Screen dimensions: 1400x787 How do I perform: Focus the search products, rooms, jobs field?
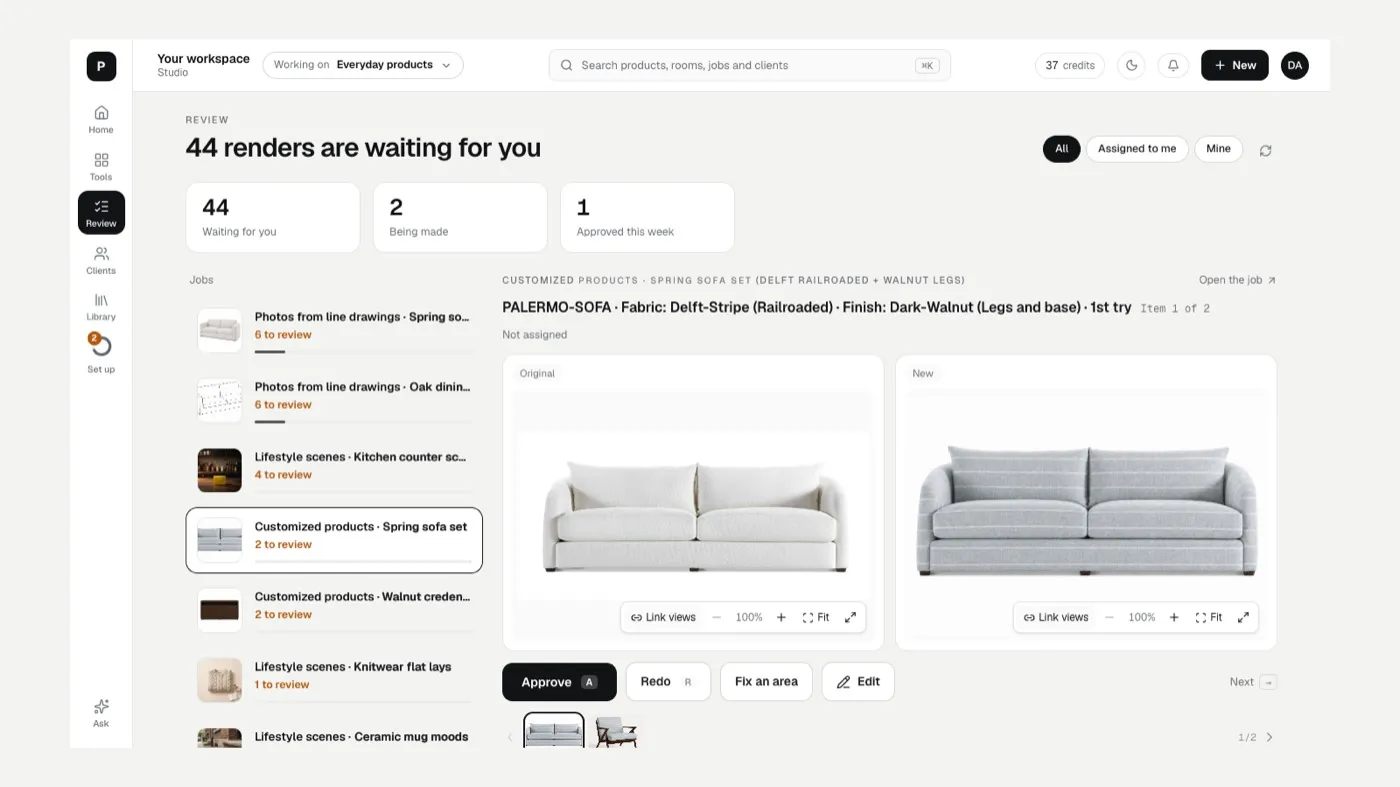pos(750,65)
